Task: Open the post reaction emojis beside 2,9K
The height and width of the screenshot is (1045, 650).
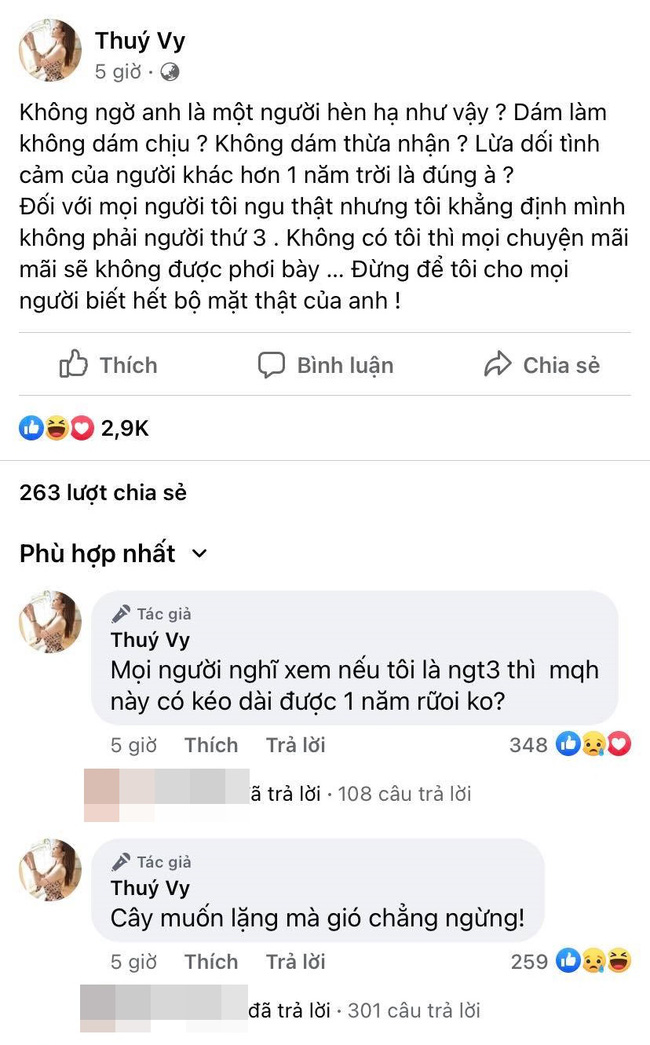Action: click(56, 429)
